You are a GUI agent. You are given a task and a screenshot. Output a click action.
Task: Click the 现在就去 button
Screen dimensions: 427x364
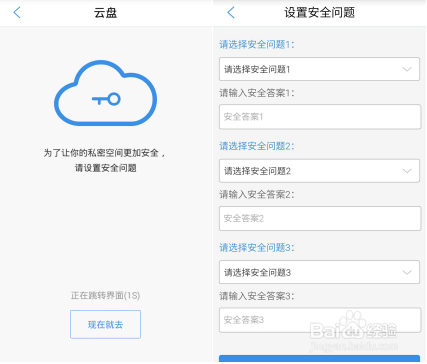(x=105, y=324)
